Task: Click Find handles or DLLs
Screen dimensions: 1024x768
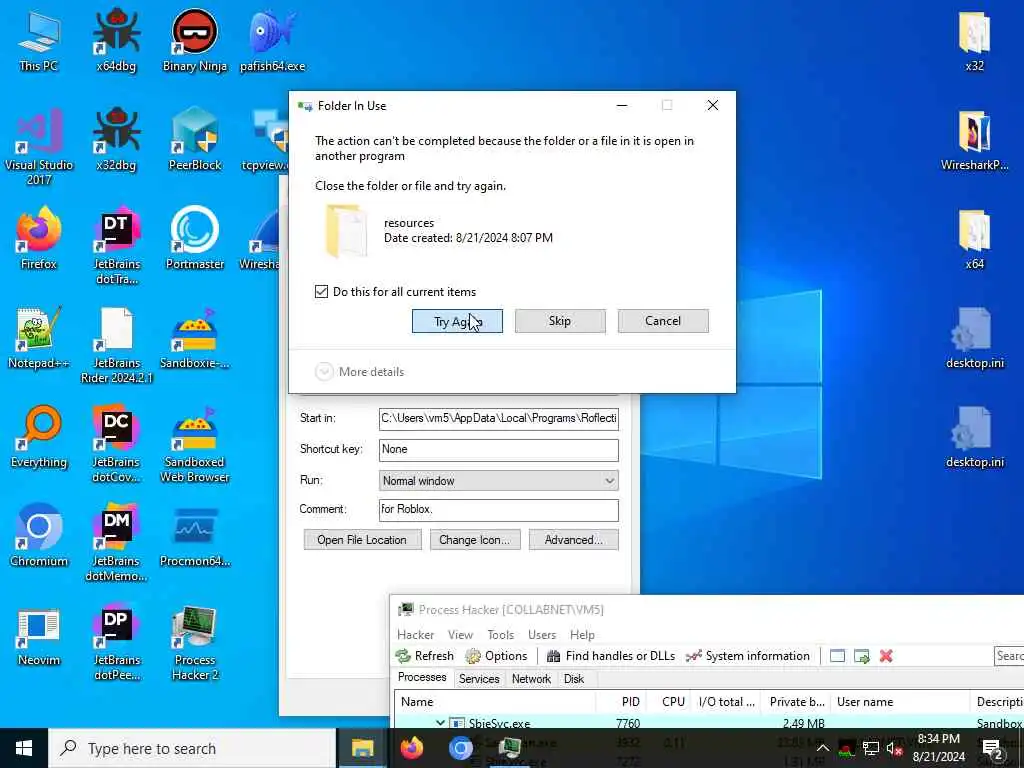Action: [x=611, y=656]
